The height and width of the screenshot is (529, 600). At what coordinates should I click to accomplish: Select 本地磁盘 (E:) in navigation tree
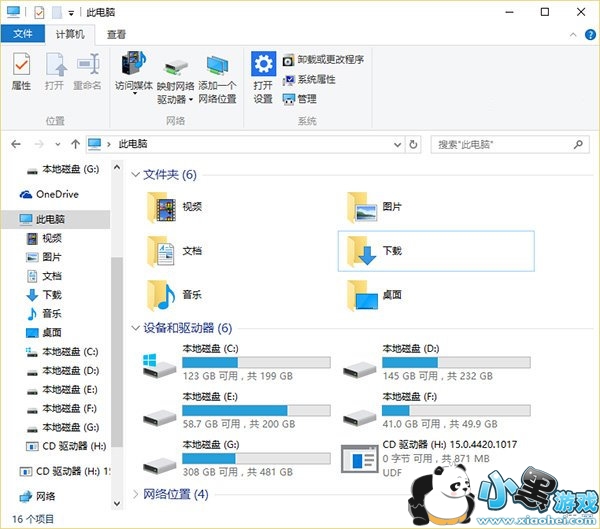(x=62, y=390)
